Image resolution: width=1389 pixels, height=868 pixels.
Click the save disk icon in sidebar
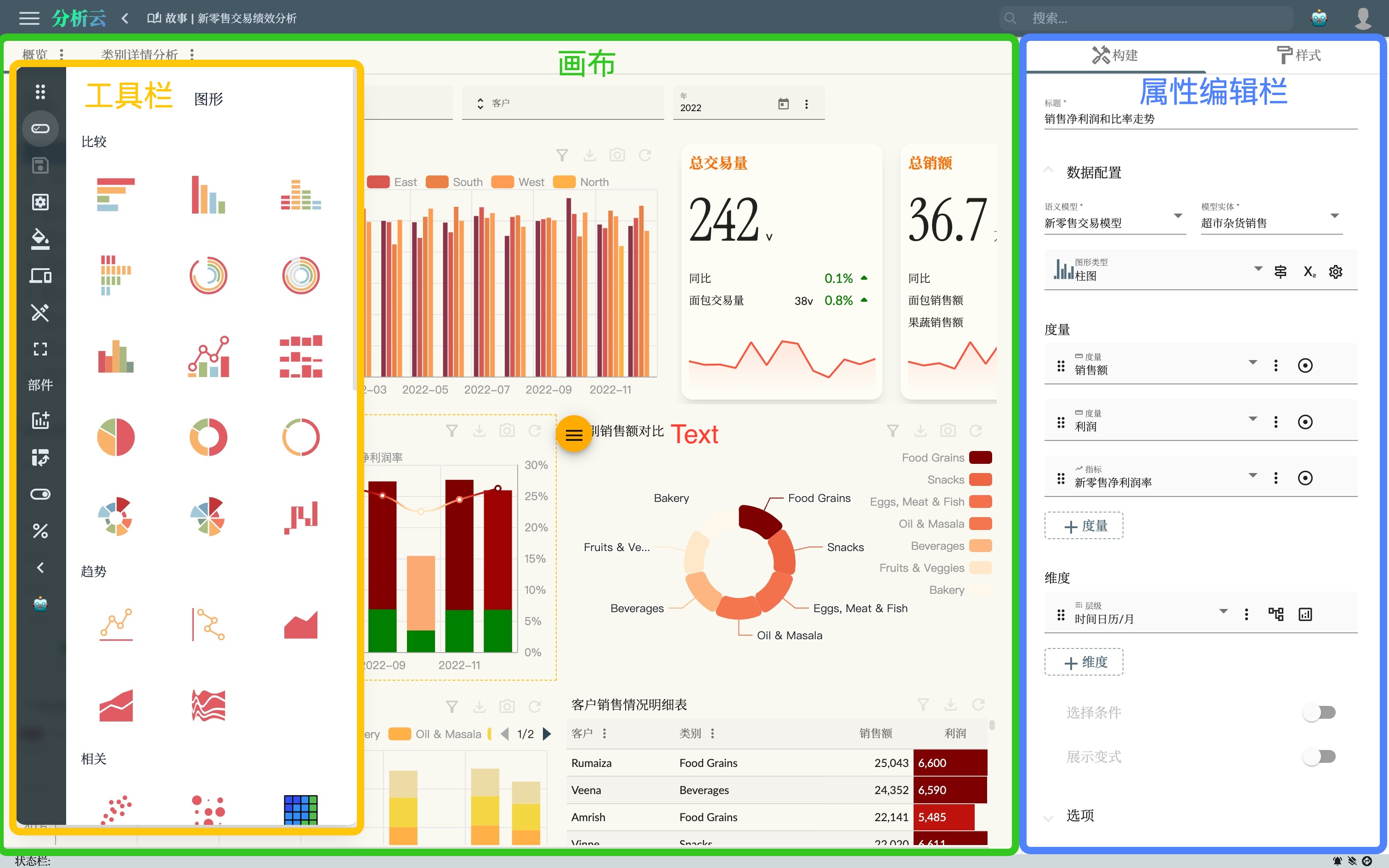[40, 165]
